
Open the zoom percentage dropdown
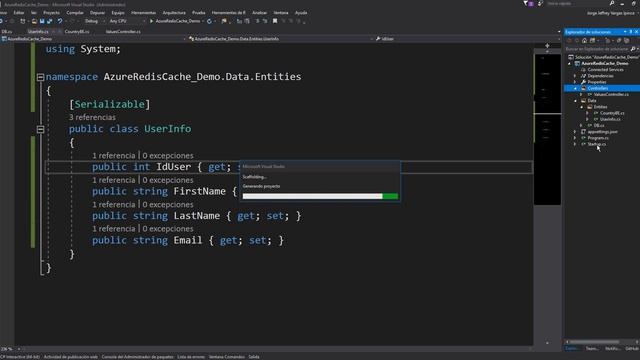tap(18, 349)
